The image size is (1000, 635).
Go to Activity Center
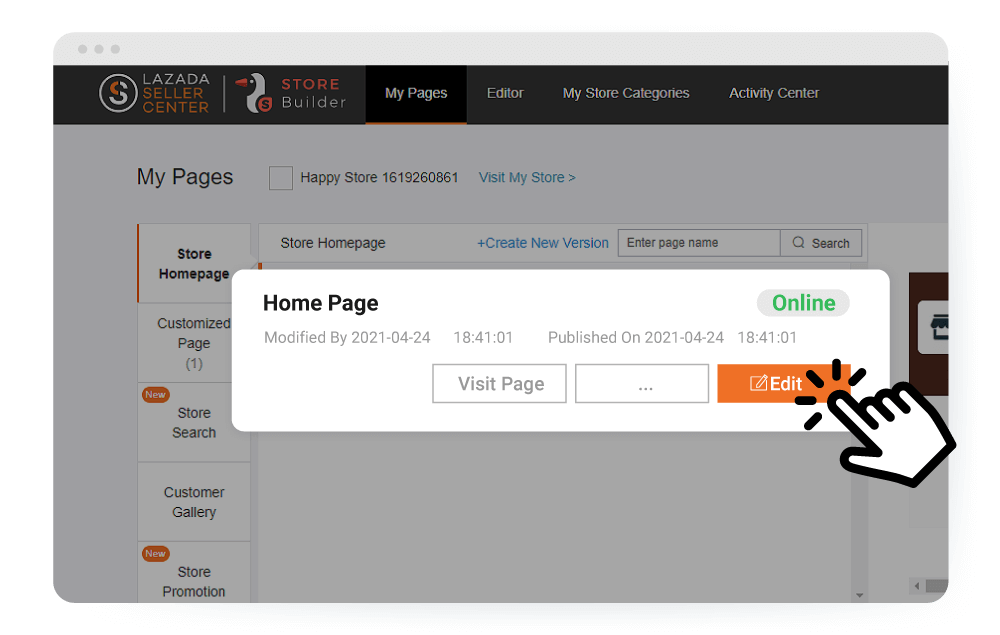click(774, 93)
